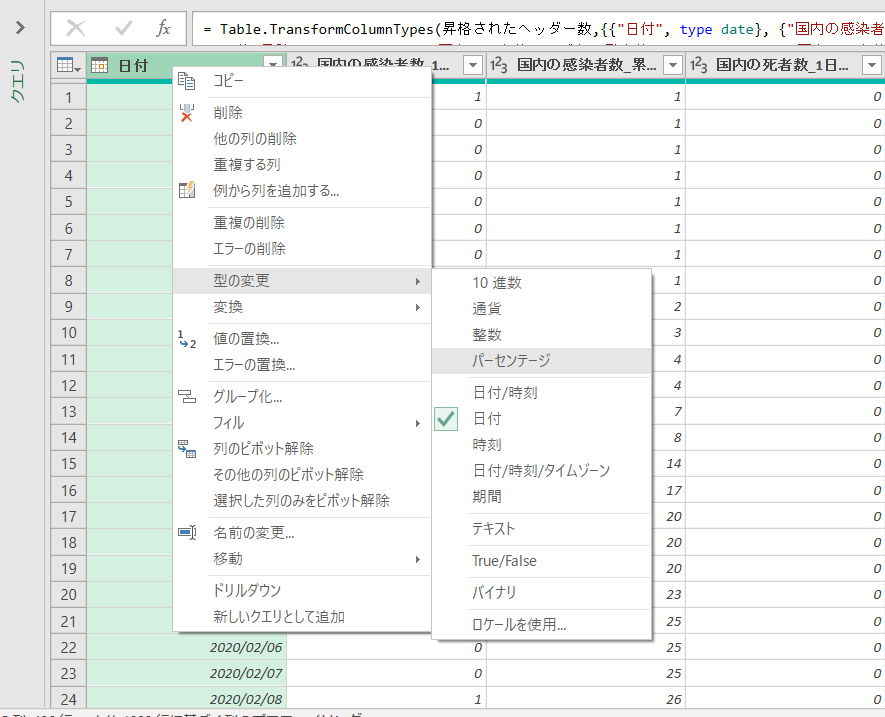Change type to 通貨
The width and height of the screenshot is (885, 717).
pyautogui.click(x=487, y=309)
